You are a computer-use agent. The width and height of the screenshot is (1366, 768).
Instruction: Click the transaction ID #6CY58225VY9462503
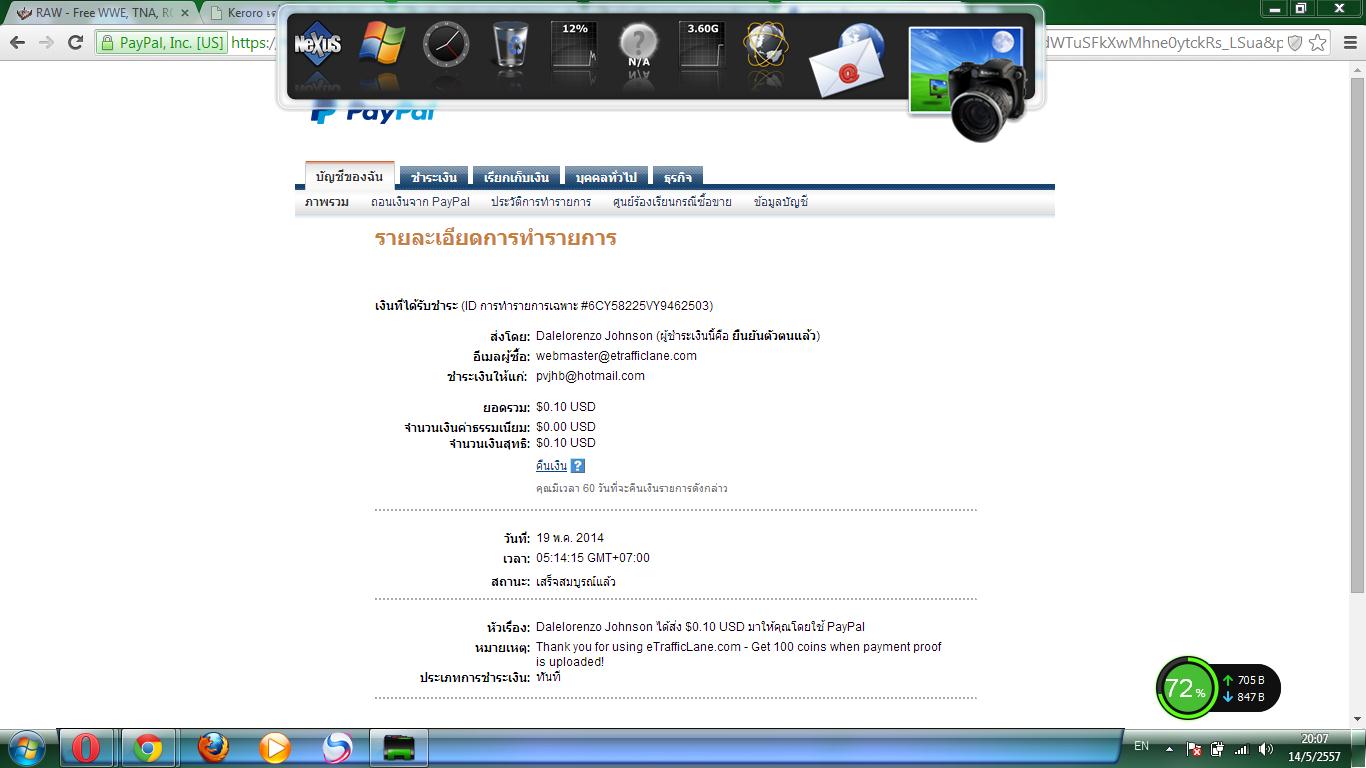point(645,306)
